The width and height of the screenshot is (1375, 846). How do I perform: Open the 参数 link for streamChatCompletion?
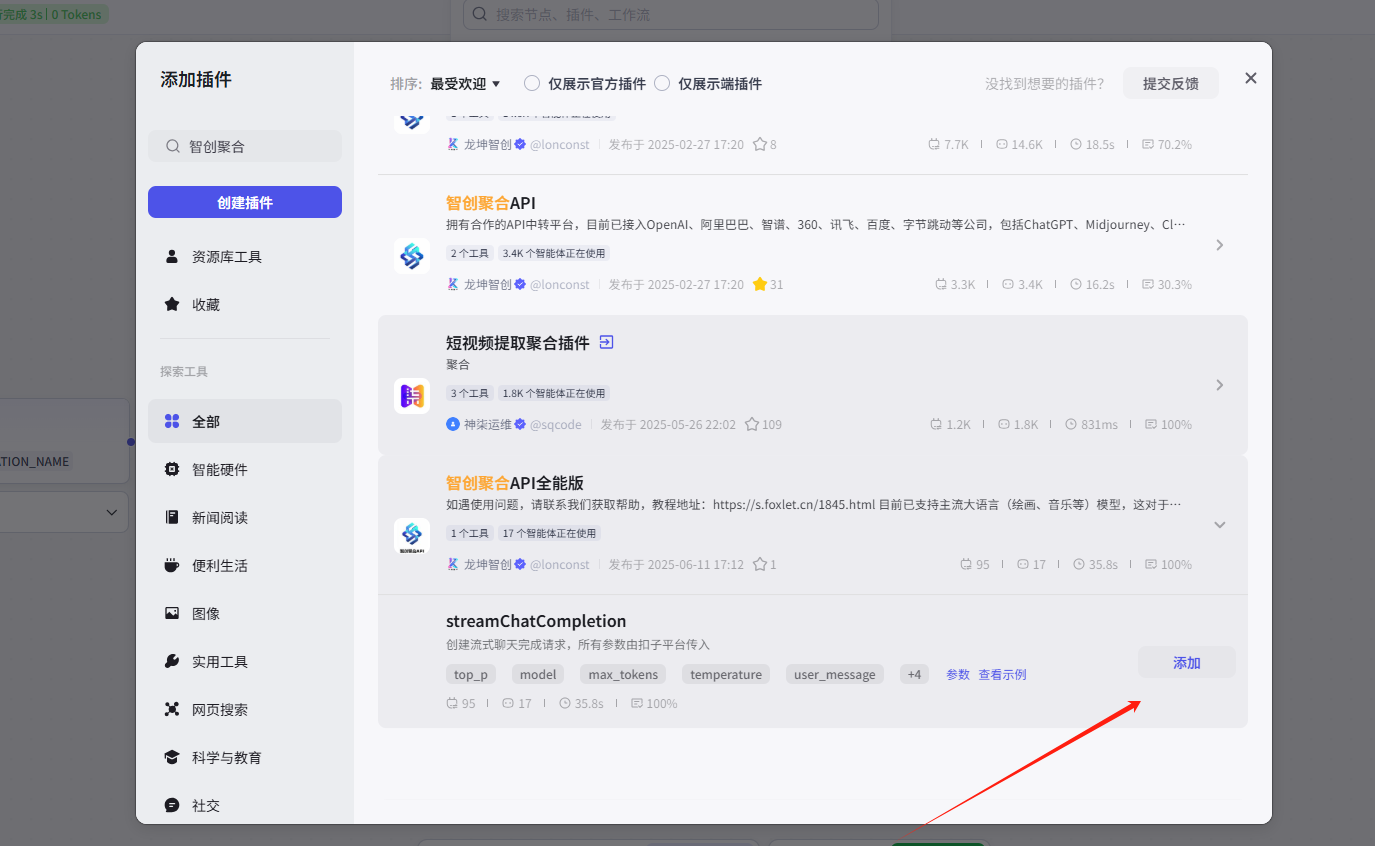tap(958, 674)
